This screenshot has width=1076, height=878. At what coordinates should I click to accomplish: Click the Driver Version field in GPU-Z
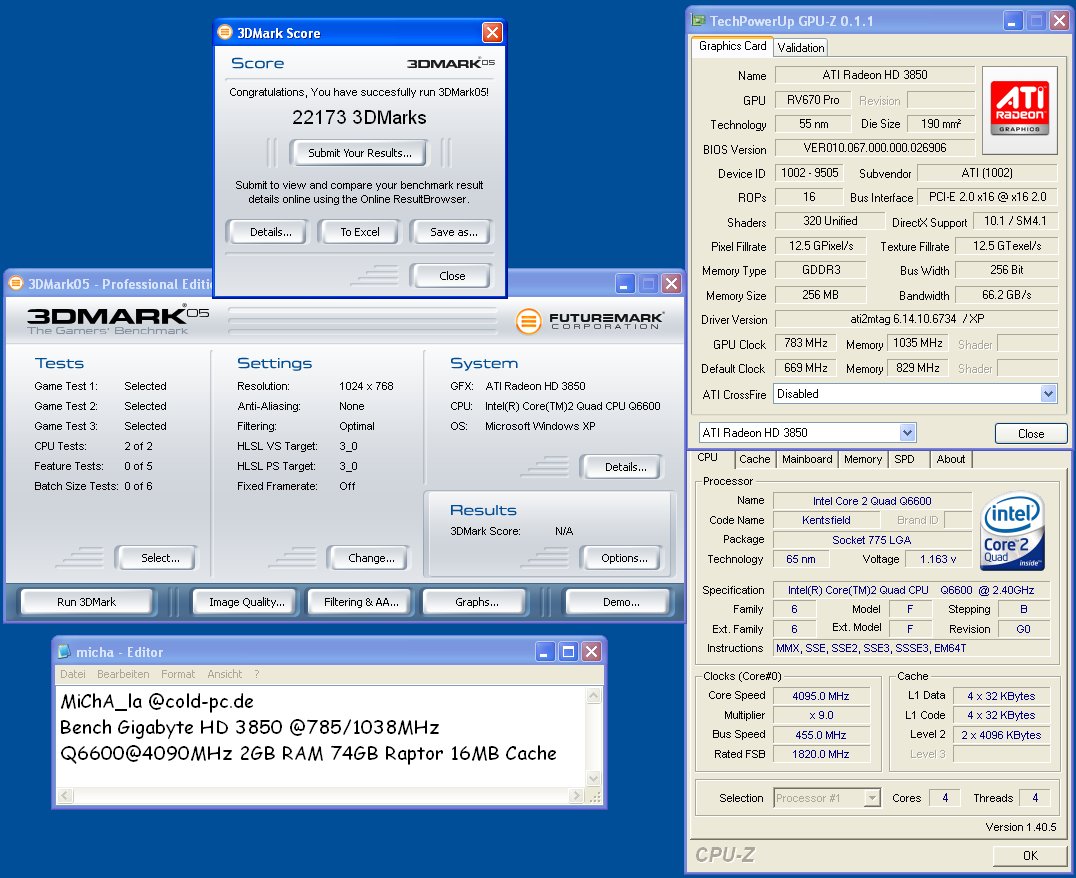(916, 319)
